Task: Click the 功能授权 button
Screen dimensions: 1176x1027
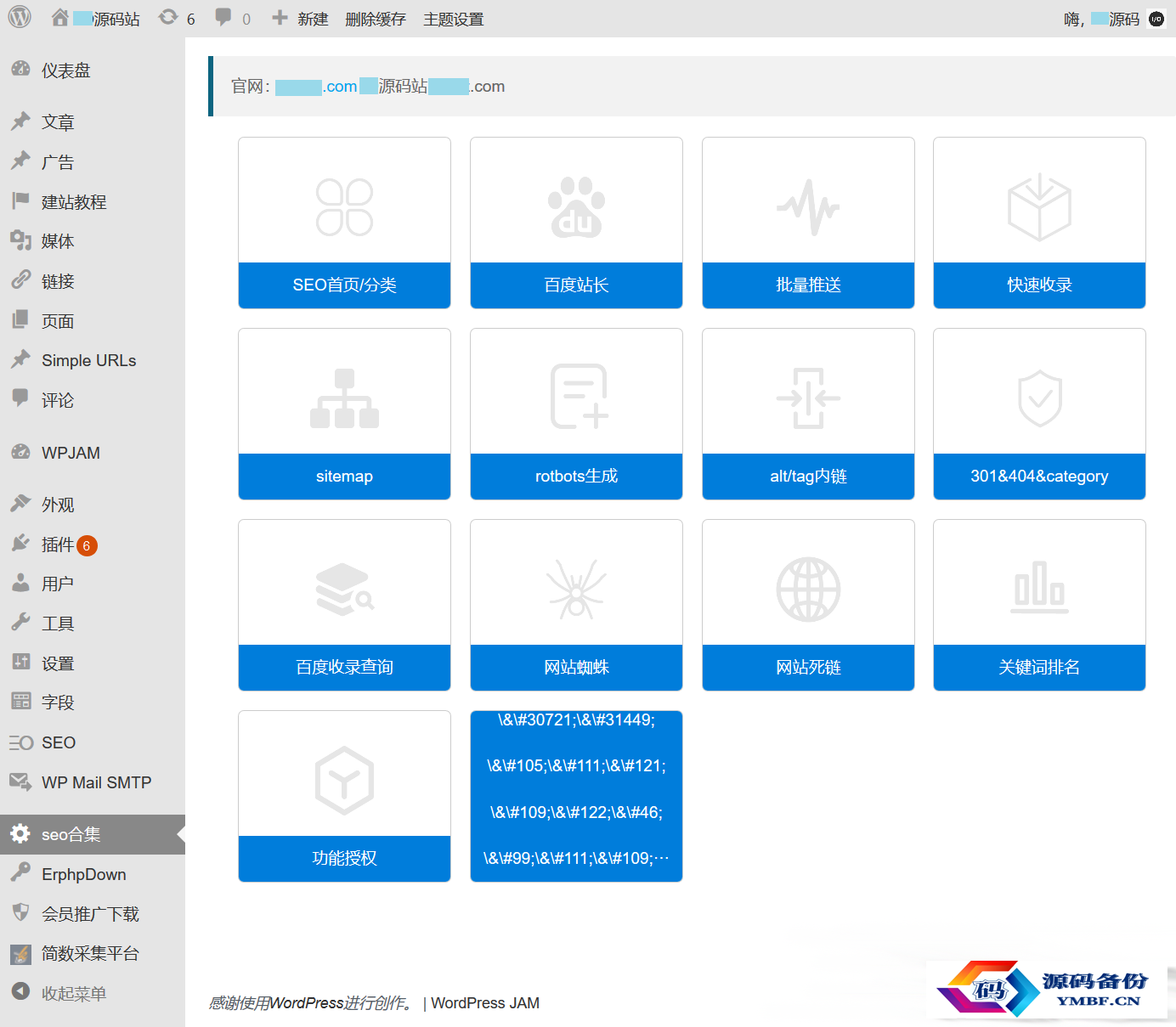Action: pos(344,858)
